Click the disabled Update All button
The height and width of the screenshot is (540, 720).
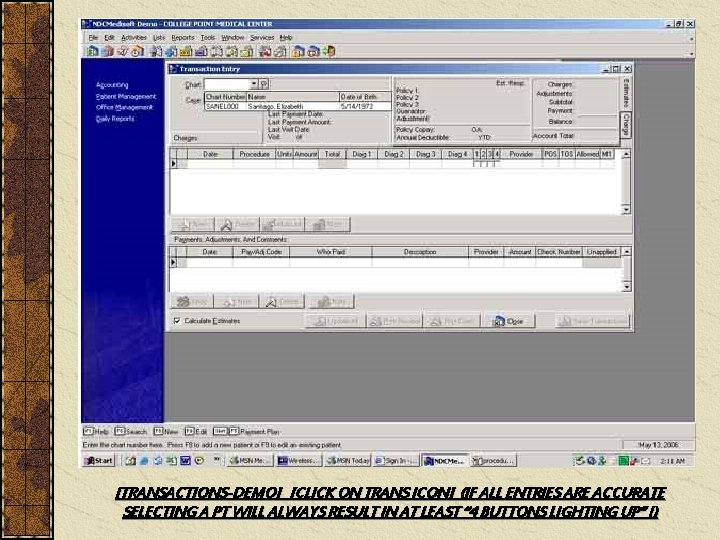coord(335,321)
